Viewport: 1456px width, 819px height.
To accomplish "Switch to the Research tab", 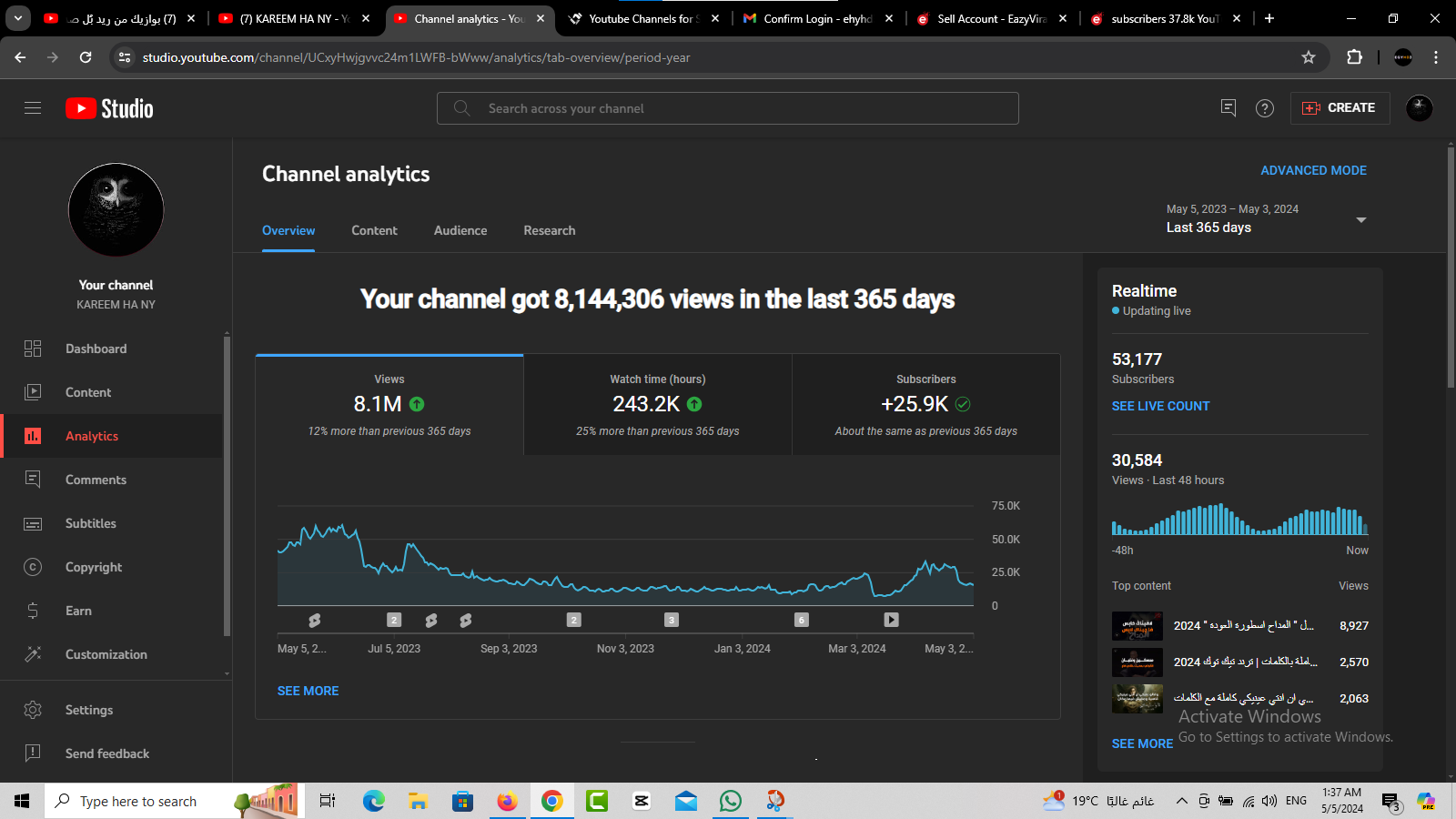I will click(x=549, y=230).
